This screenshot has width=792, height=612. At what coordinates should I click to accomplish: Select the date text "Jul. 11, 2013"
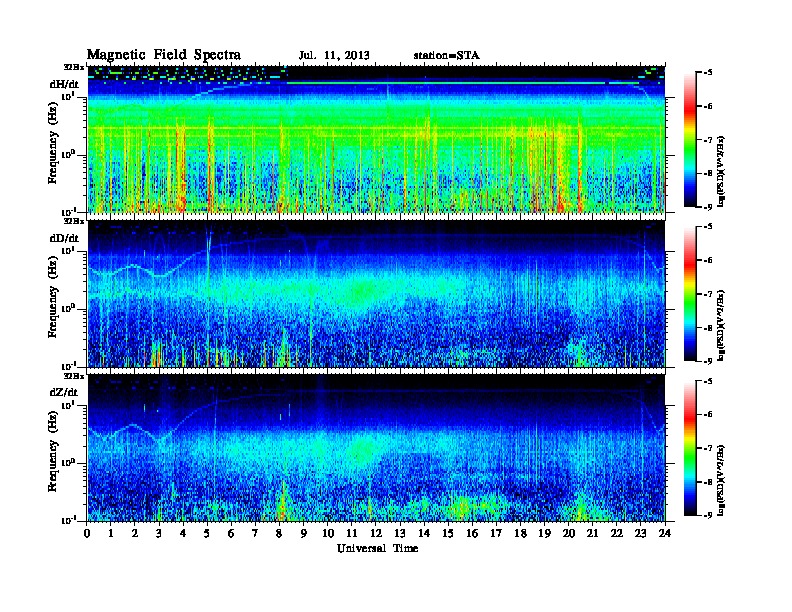tap(334, 56)
